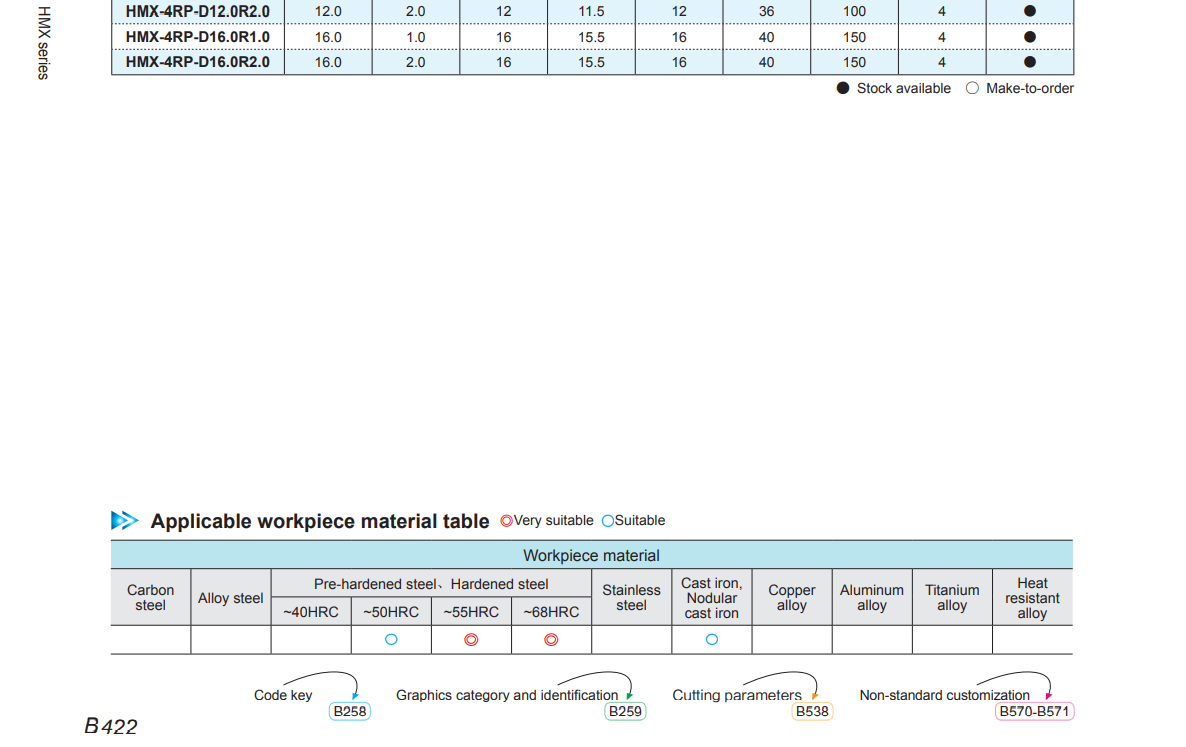Screen dimensions: 1186x747
Task: Click the hollow Make-to-order legend circle
Action: [x=972, y=88]
